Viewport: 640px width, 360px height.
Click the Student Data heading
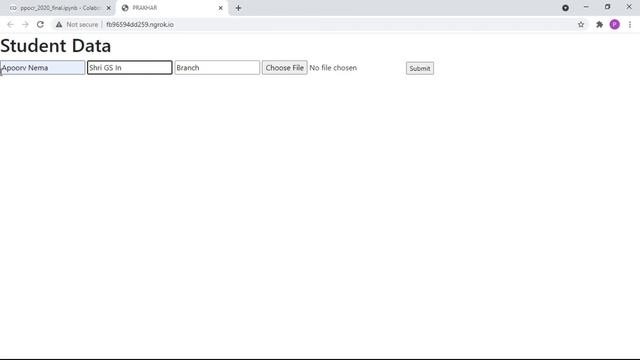pyautogui.click(x=56, y=46)
